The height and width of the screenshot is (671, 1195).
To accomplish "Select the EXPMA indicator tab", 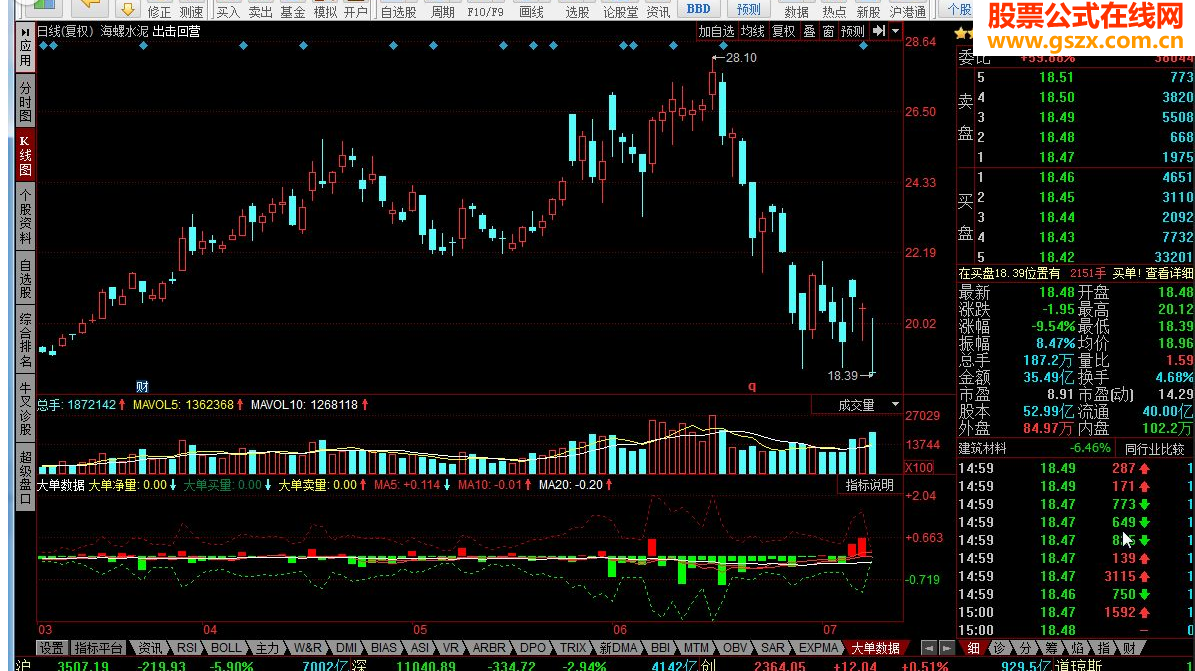I will [x=819, y=648].
